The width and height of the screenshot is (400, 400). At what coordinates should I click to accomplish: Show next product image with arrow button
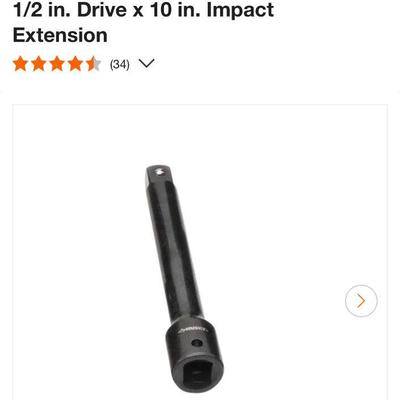click(361, 301)
